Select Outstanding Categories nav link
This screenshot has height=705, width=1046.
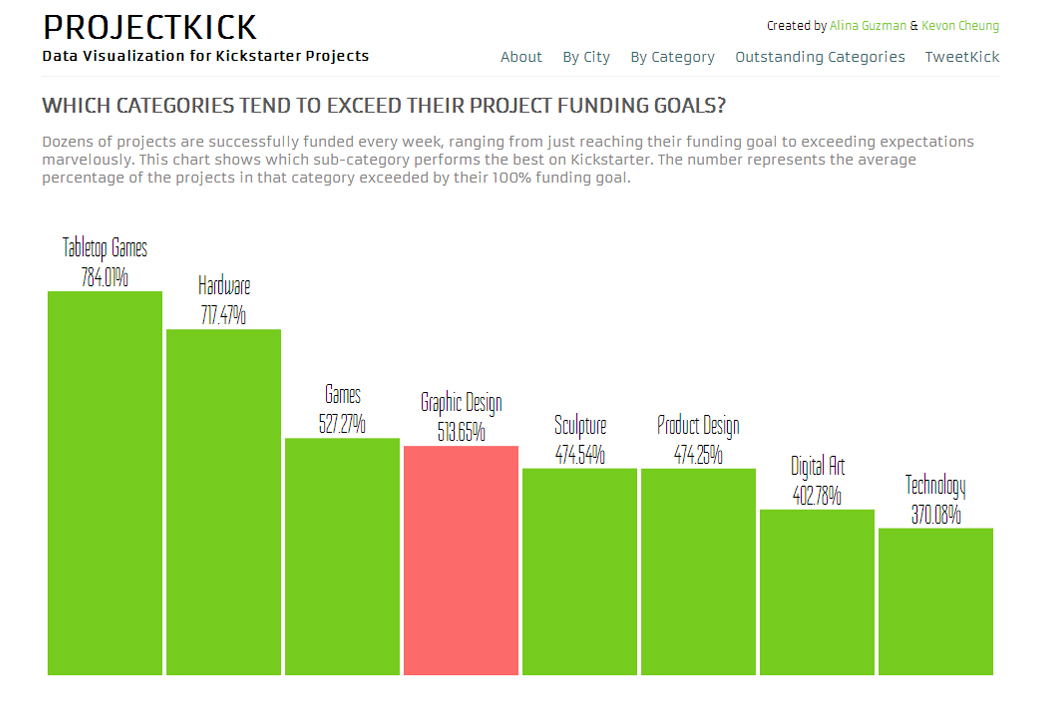[x=820, y=57]
